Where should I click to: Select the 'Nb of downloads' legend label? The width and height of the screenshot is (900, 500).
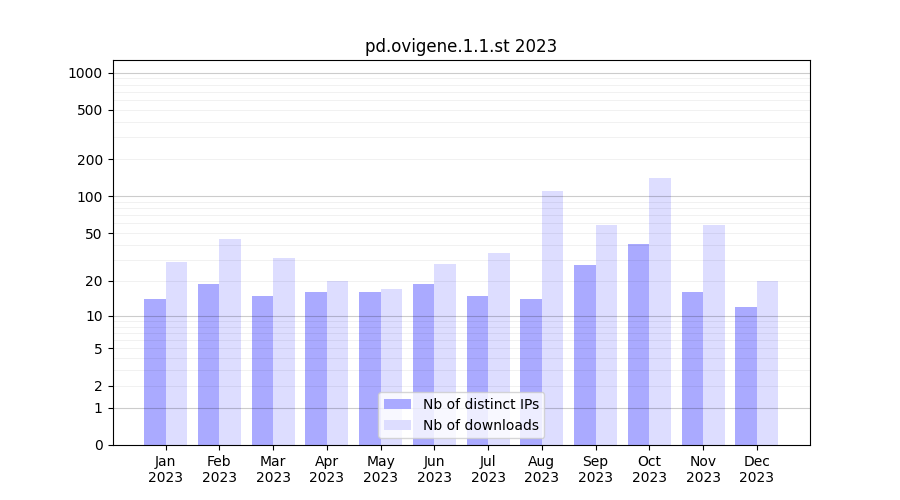click(480, 425)
